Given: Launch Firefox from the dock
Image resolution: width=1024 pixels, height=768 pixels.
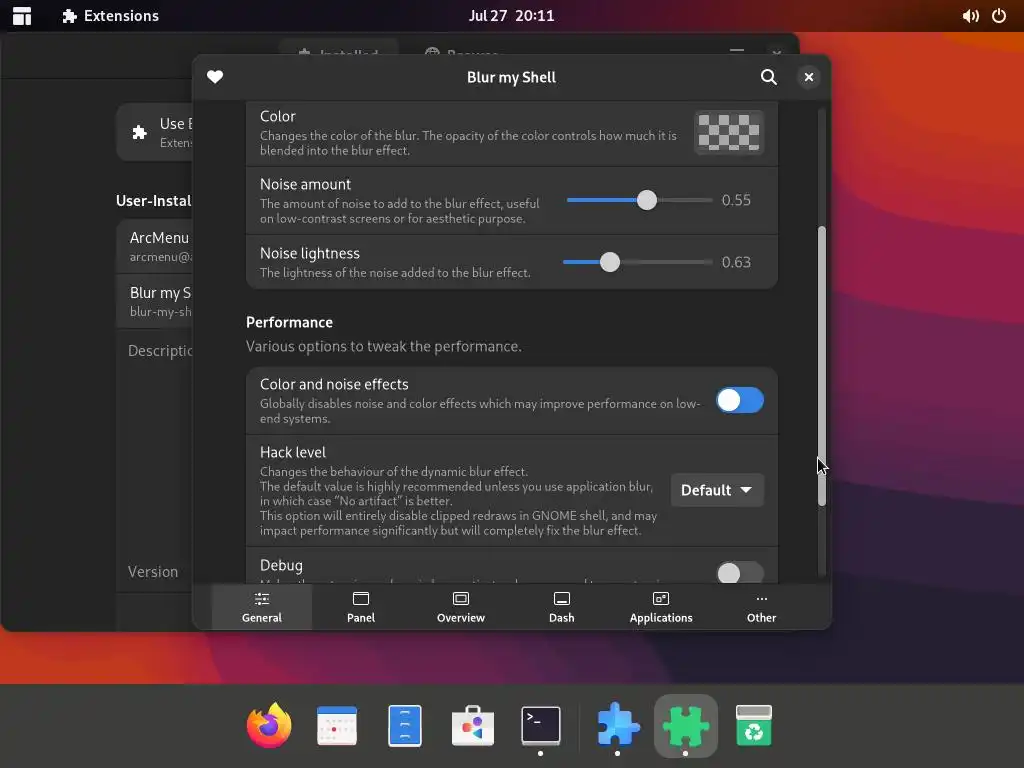Looking at the screenshot, I should pyautogui.click(x=269, y=725).
